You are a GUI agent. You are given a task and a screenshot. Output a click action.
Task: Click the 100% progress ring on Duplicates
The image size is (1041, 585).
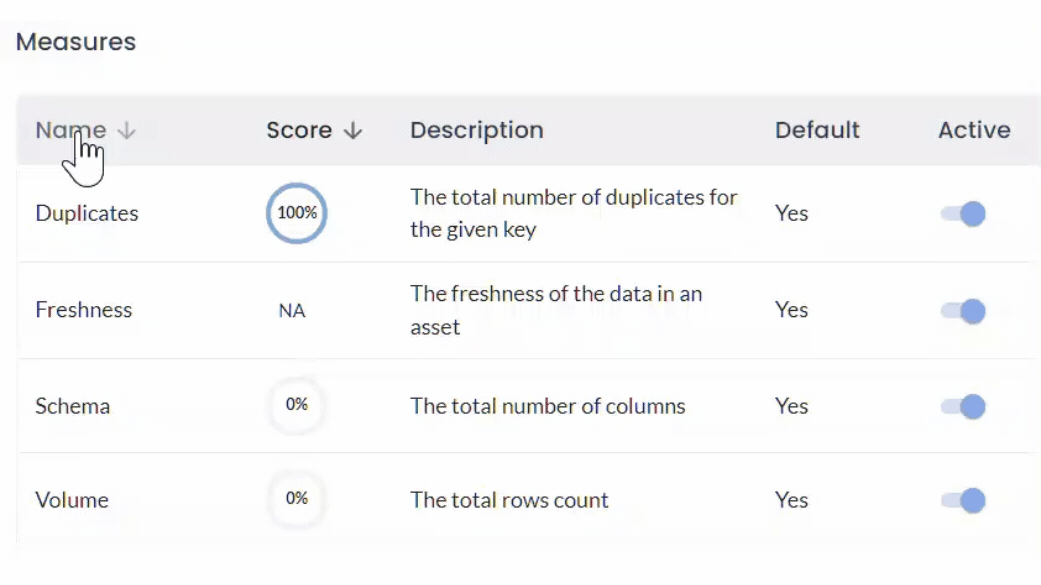[296, 212]
